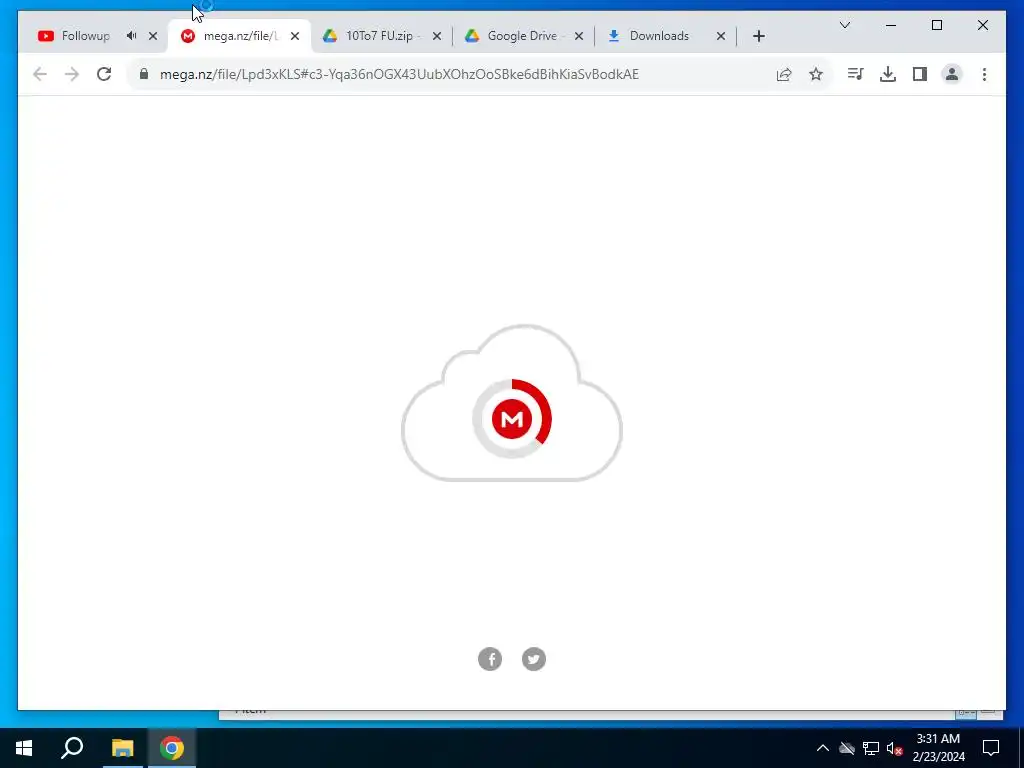Screen dimensions: 1024x768
Task: Open File Explorer from taskbar
Action: (122, 748)
